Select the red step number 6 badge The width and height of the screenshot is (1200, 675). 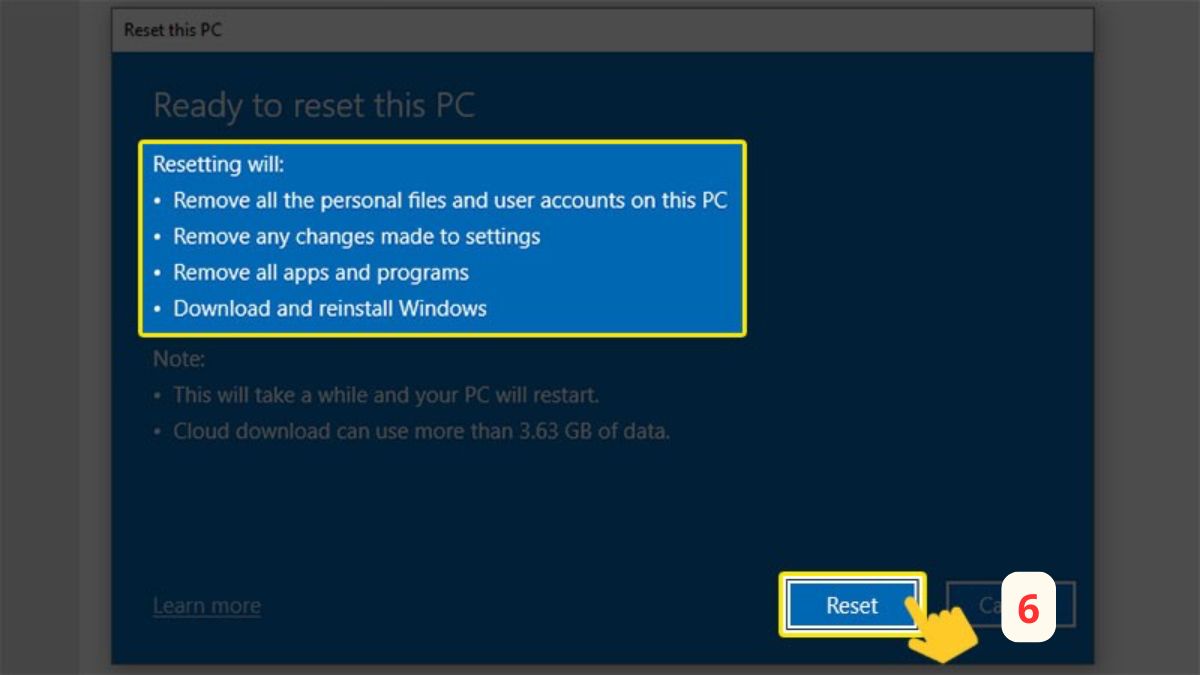[x=1028, y=607]
